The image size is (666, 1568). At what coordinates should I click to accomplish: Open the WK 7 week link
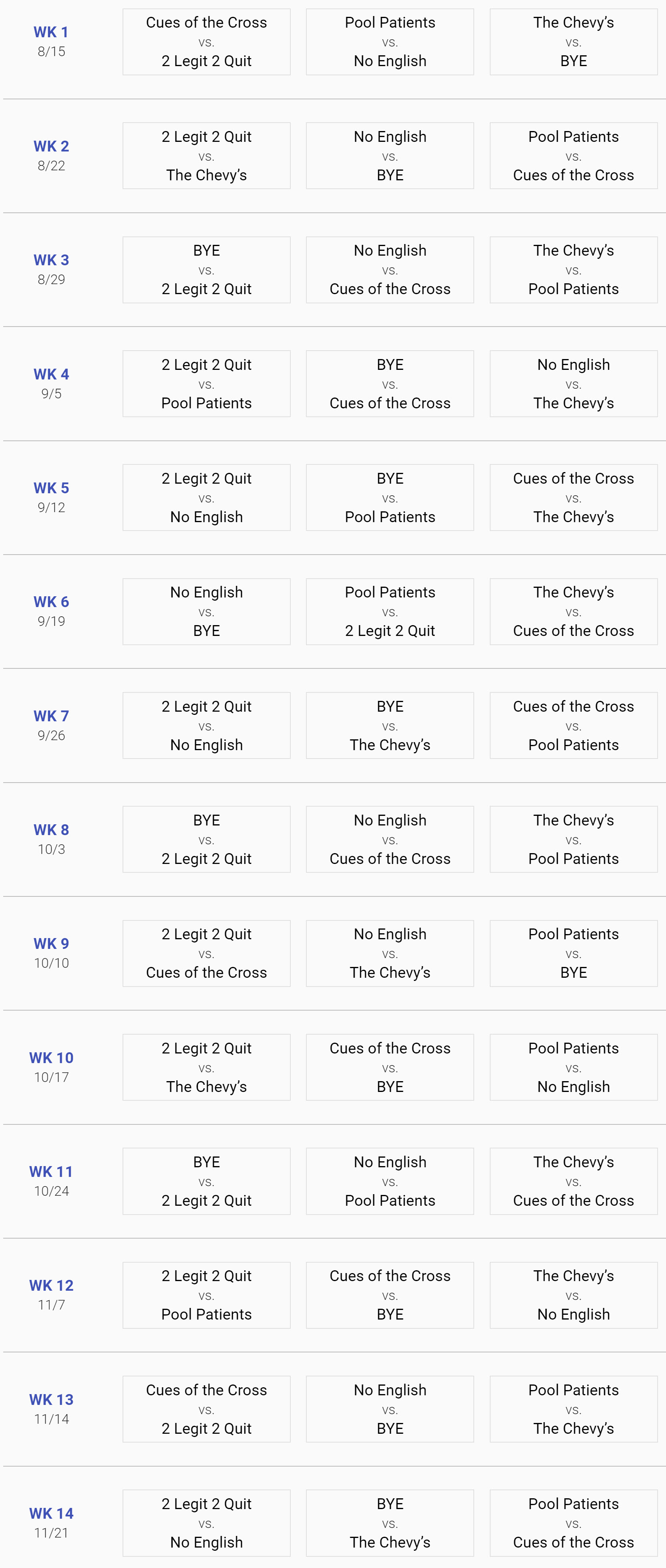[x=51, y=716]
